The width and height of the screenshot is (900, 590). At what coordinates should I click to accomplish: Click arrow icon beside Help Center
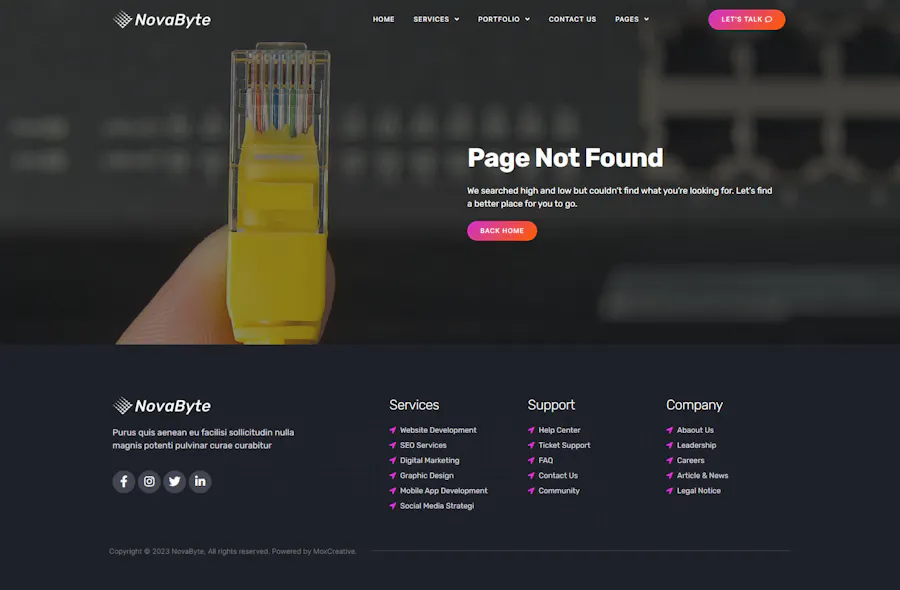tap(531, 430)
